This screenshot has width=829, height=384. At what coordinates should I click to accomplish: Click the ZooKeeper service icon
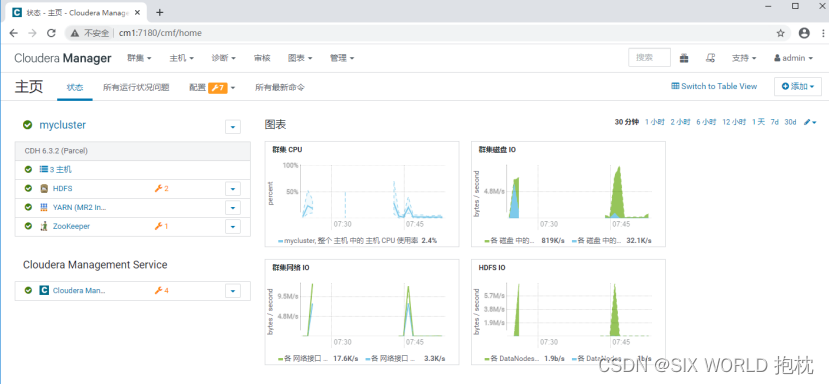[44, 226]
